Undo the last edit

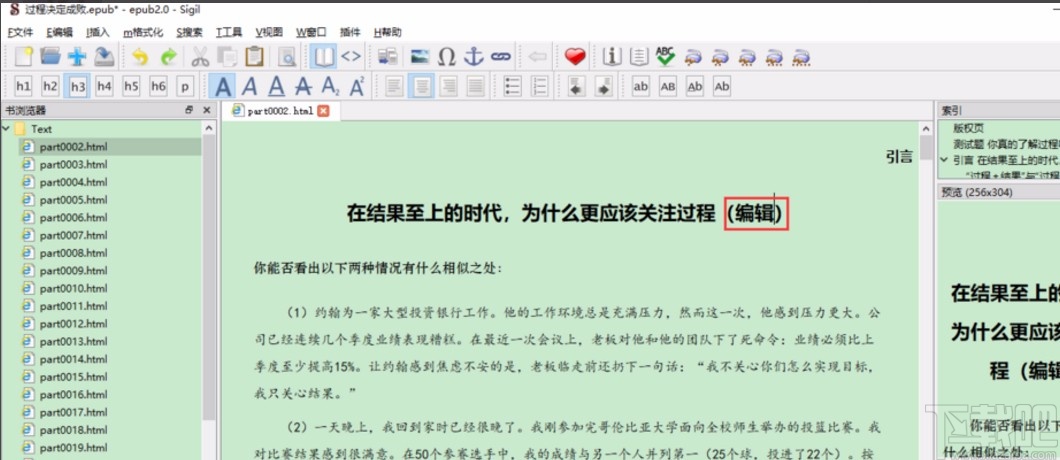[140, 57]
